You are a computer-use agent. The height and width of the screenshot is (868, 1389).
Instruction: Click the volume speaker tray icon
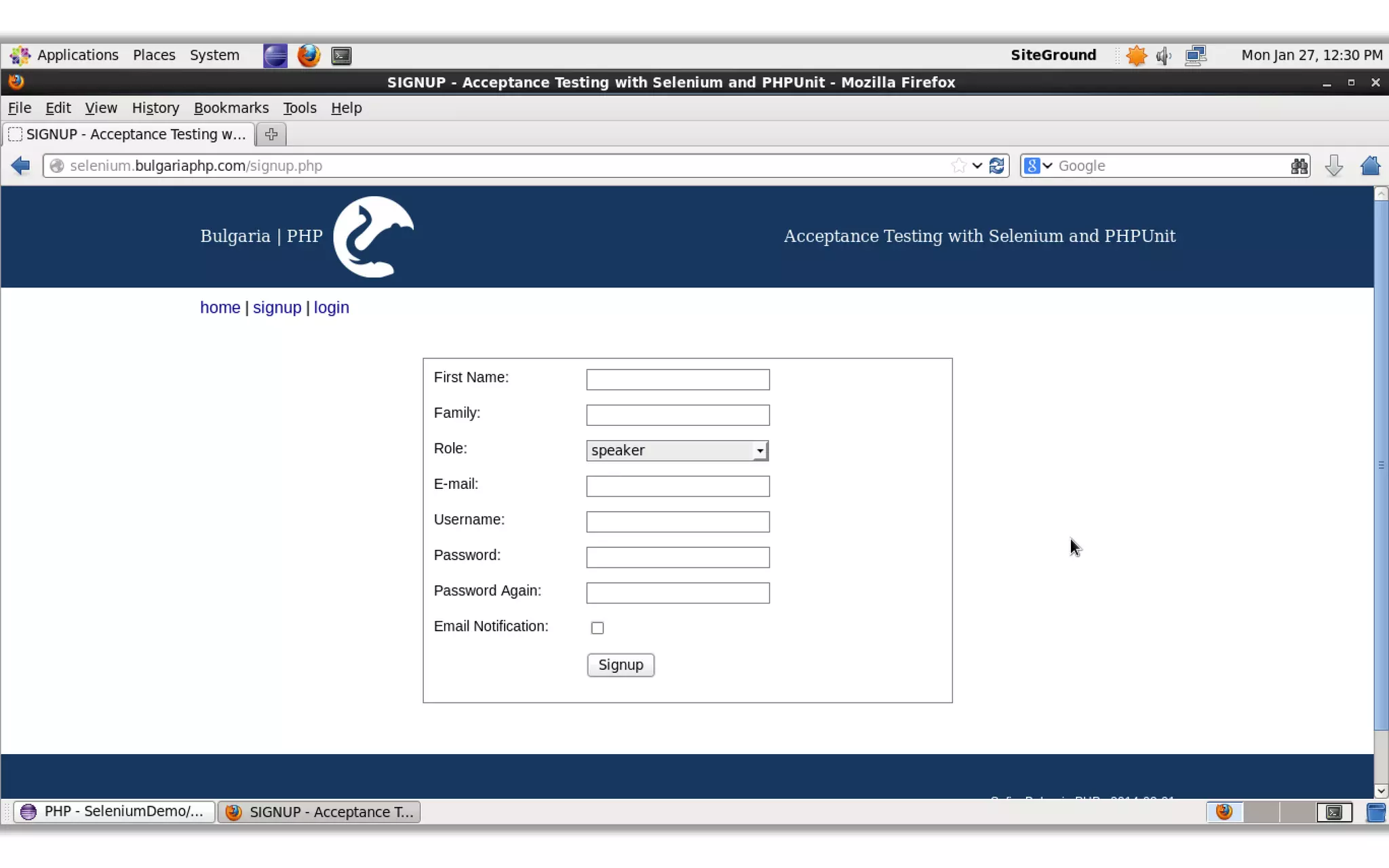1164,56
